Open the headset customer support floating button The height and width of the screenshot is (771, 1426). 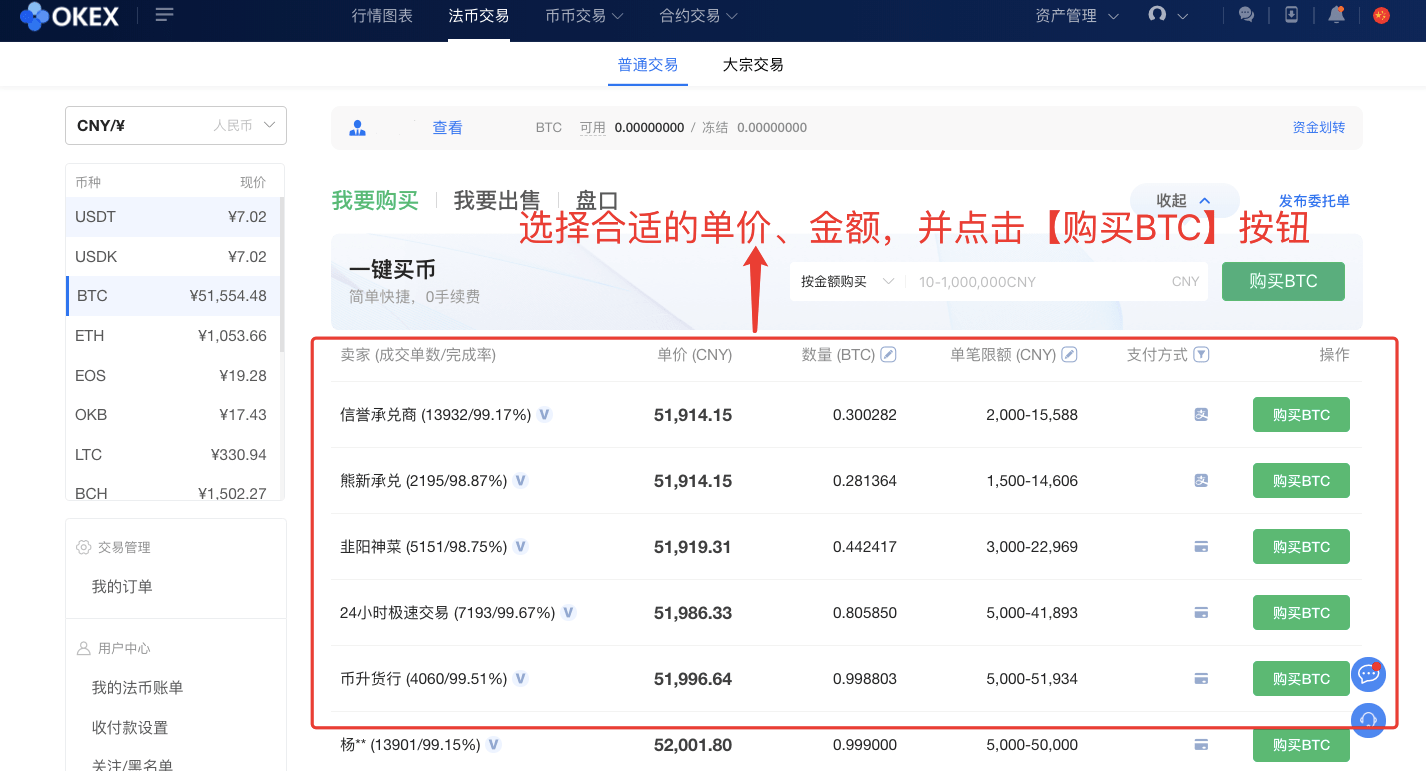coord(1368,719)
